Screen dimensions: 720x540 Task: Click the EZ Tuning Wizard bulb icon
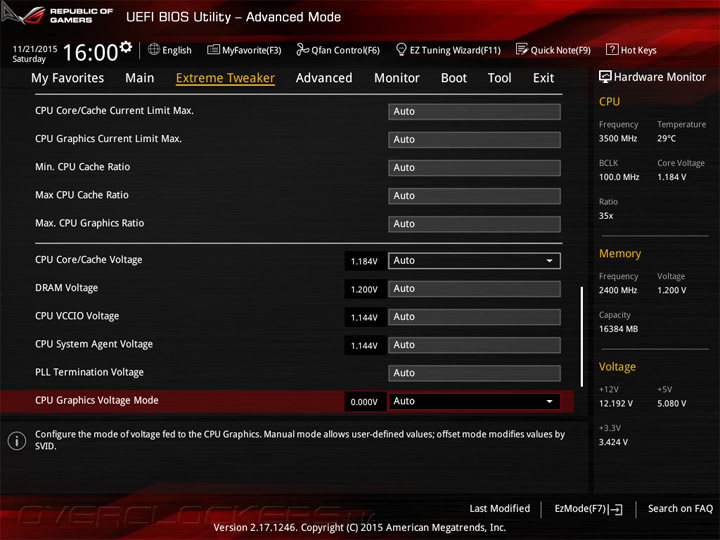401,49
